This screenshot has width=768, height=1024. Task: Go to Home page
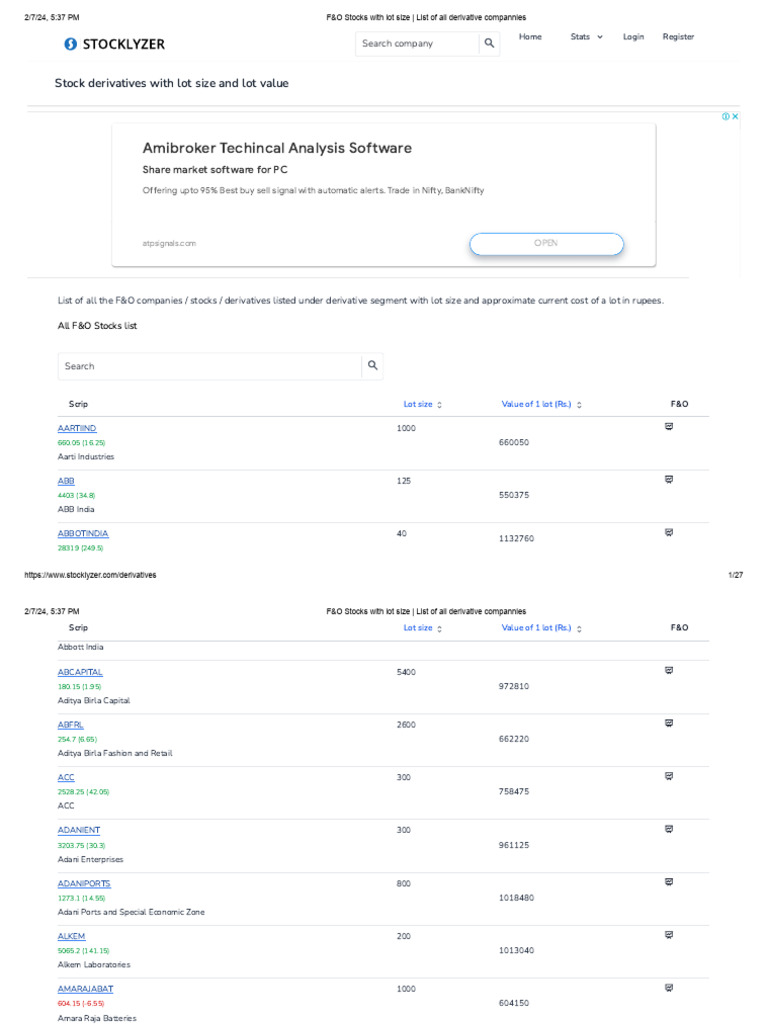pyautogui.click(x=530, y=37)
